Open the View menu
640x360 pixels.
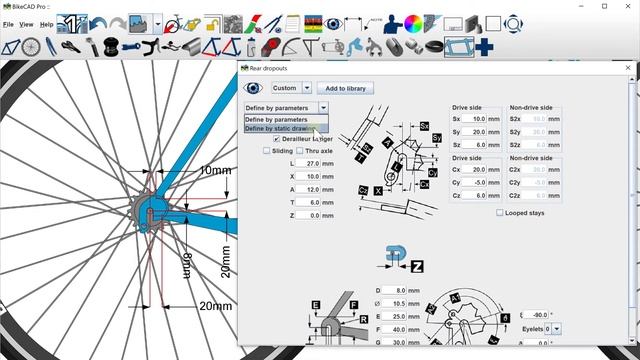[x=27, y=24]
